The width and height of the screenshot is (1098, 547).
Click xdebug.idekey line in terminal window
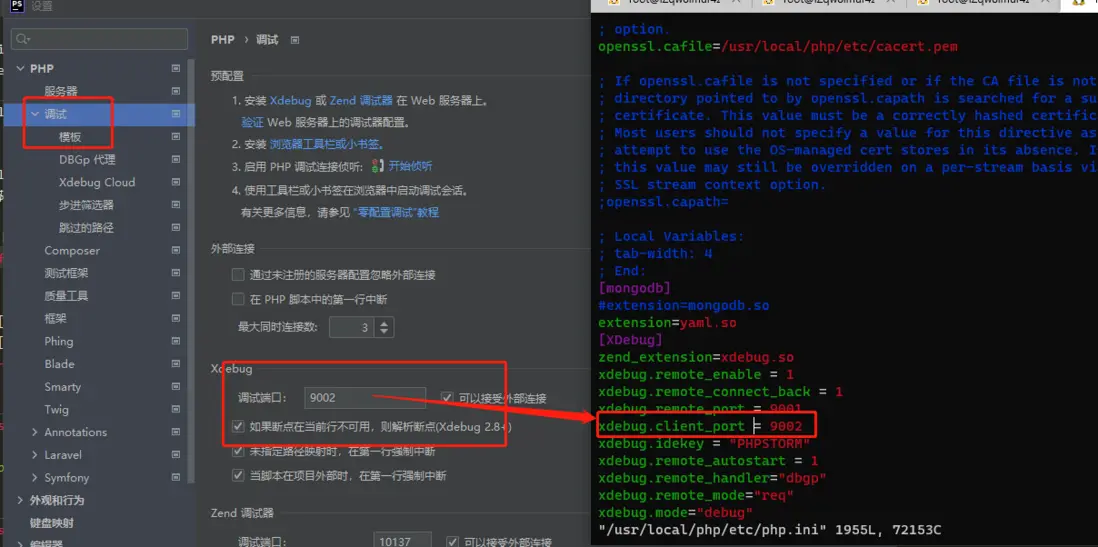click(704, 443)
